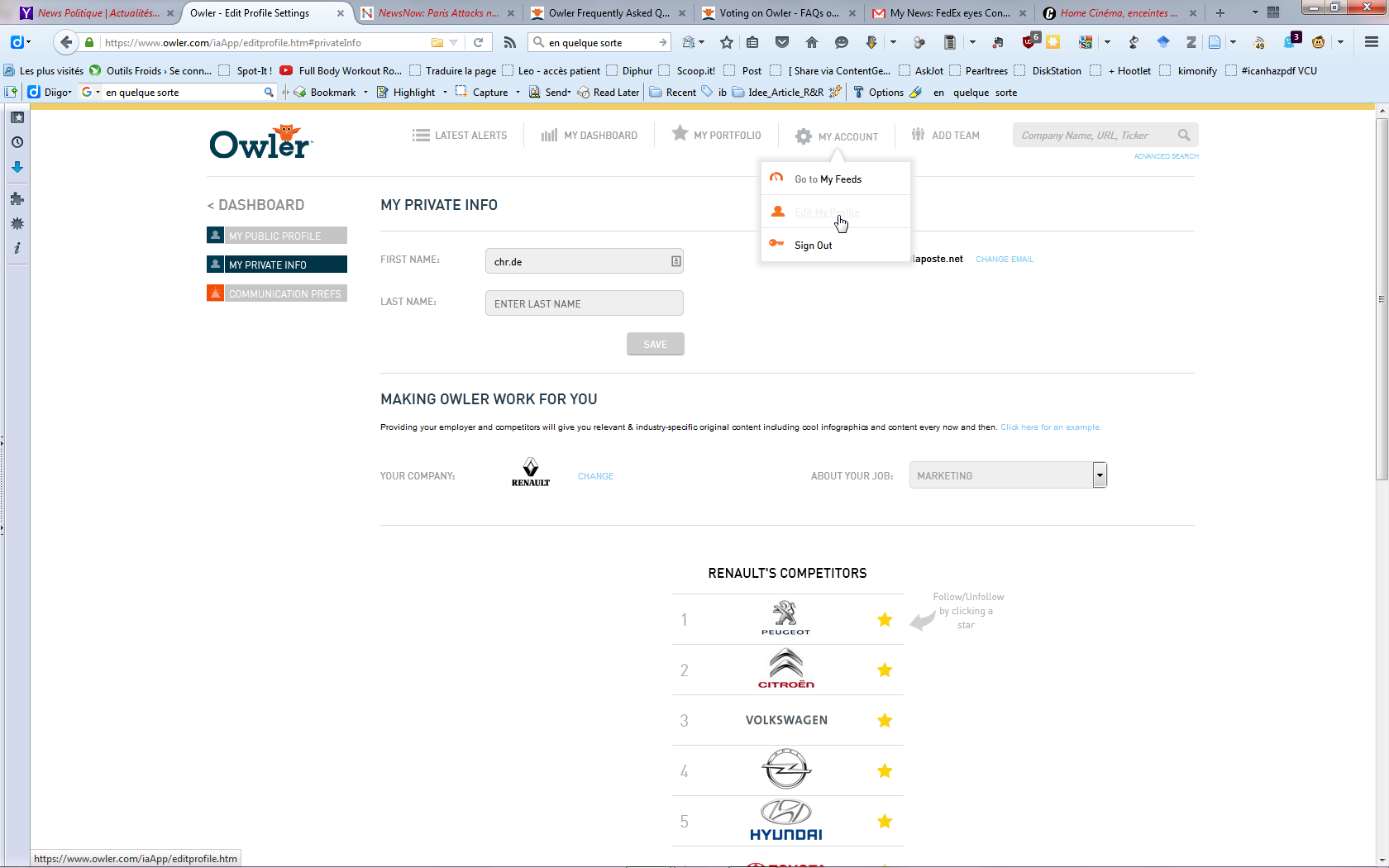Open My Portfolio navigation item

pyautogui.click(x=716, y=135)
